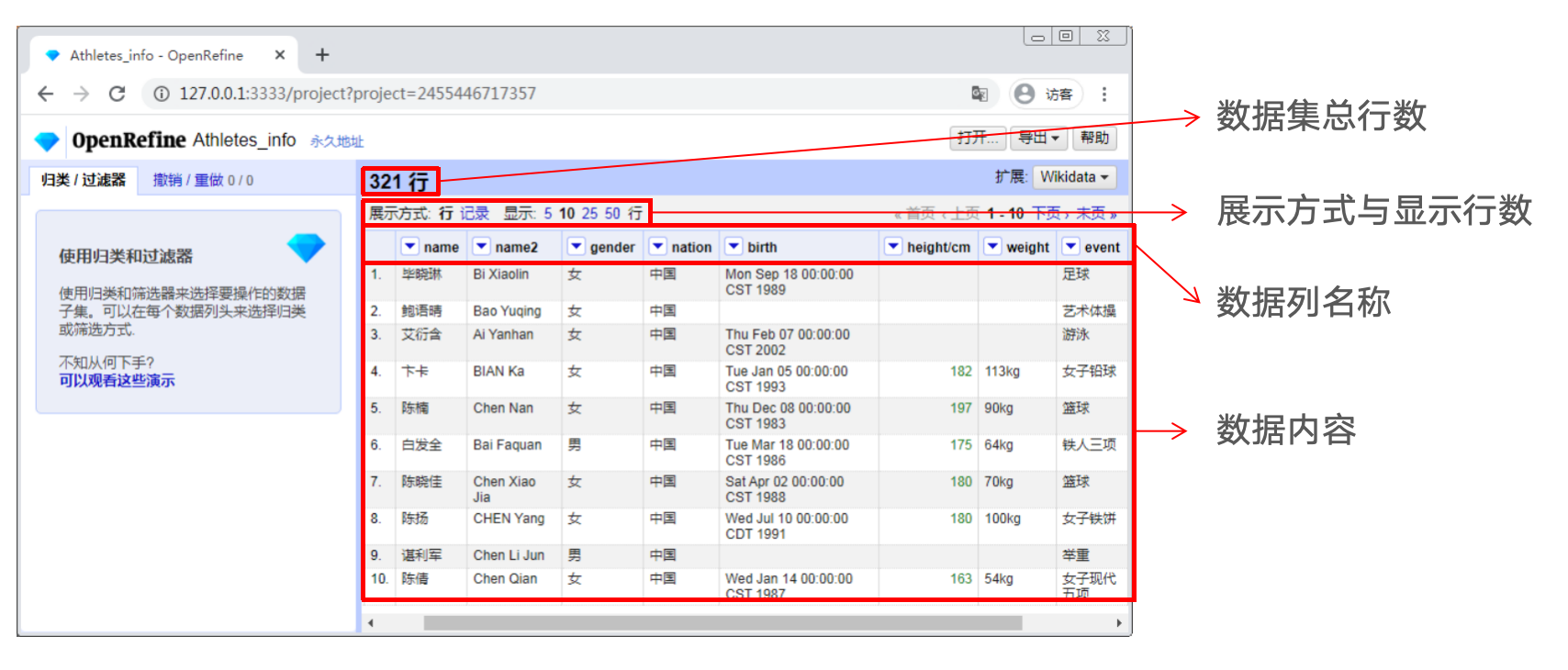1568x670 pixels.
Task: Click the 永久地址 permalink
Action: coord(337,141)
